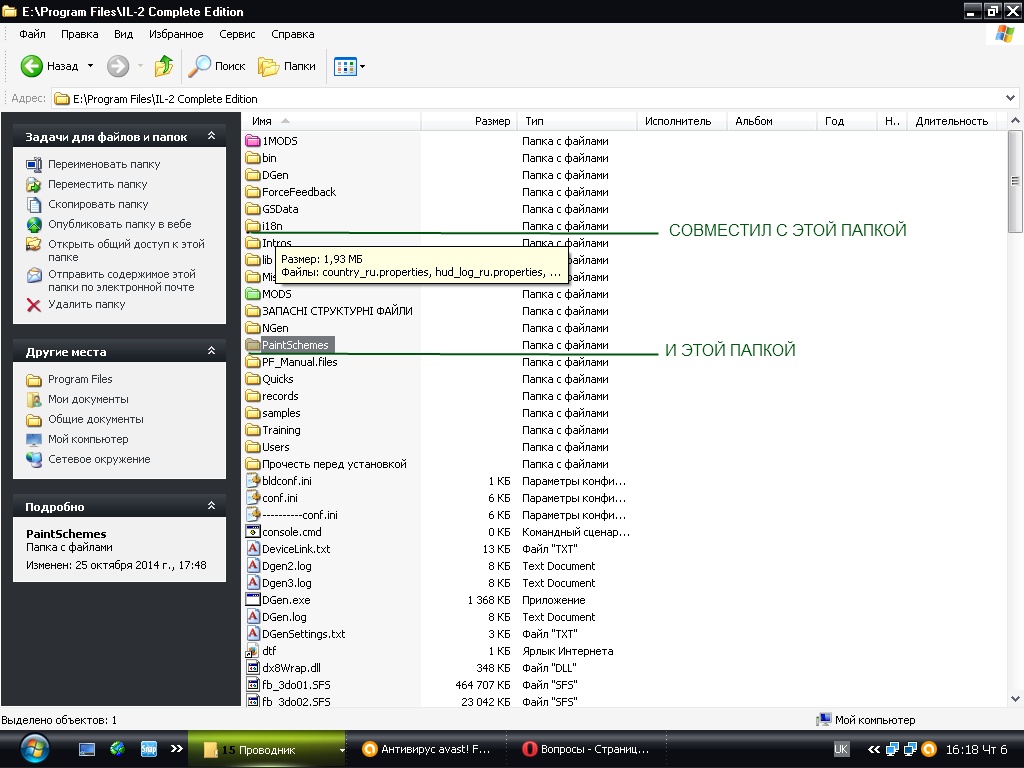Viewport: 1024px width, 768px height.
Task: Open the address bar dropdown
Action: coord(1011,98)
